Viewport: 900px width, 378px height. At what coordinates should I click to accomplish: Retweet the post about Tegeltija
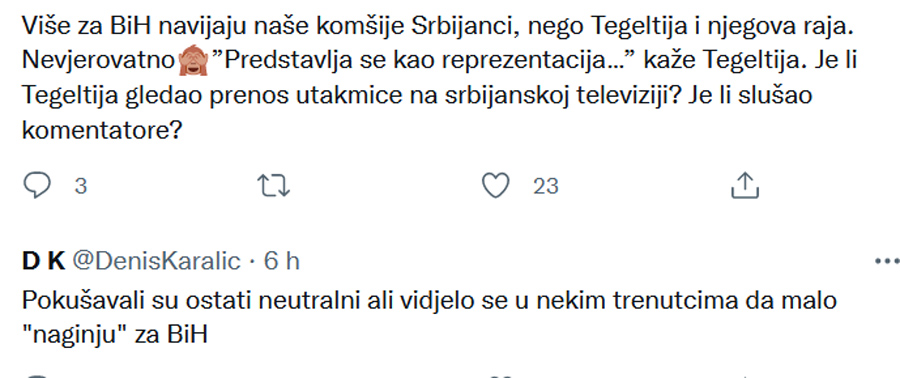[274, 187]
